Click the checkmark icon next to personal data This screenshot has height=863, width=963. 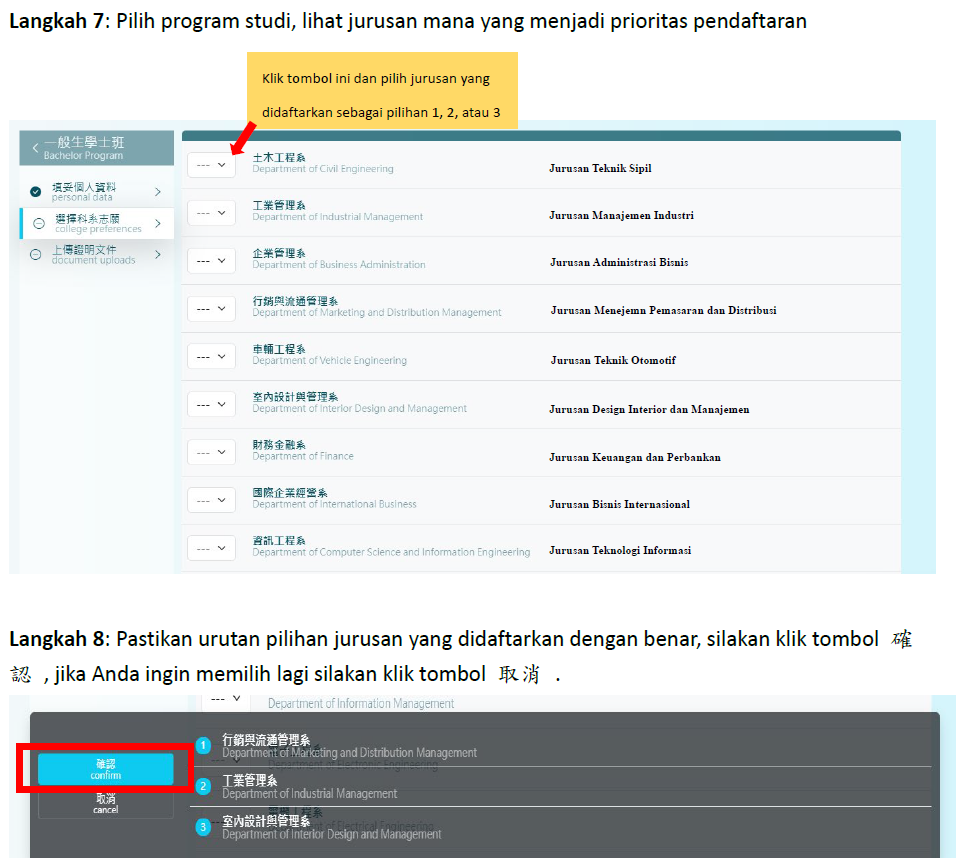[36, 191]
